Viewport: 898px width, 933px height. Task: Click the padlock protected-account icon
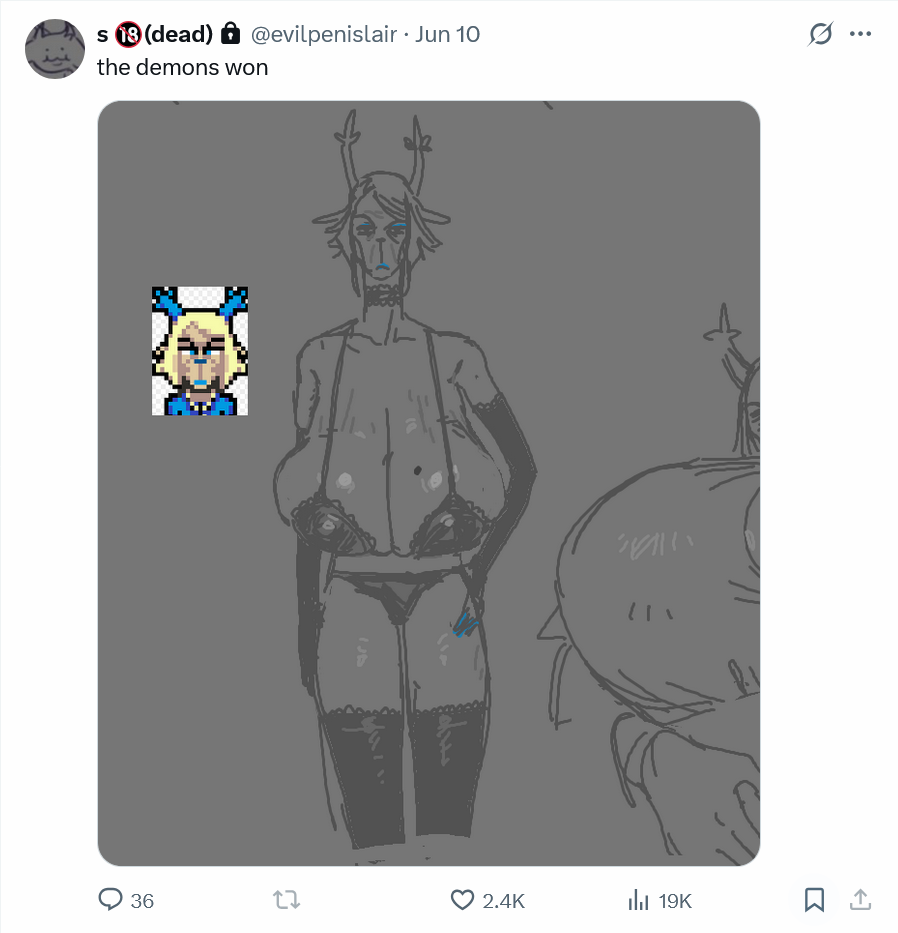(x=231, y=33)
